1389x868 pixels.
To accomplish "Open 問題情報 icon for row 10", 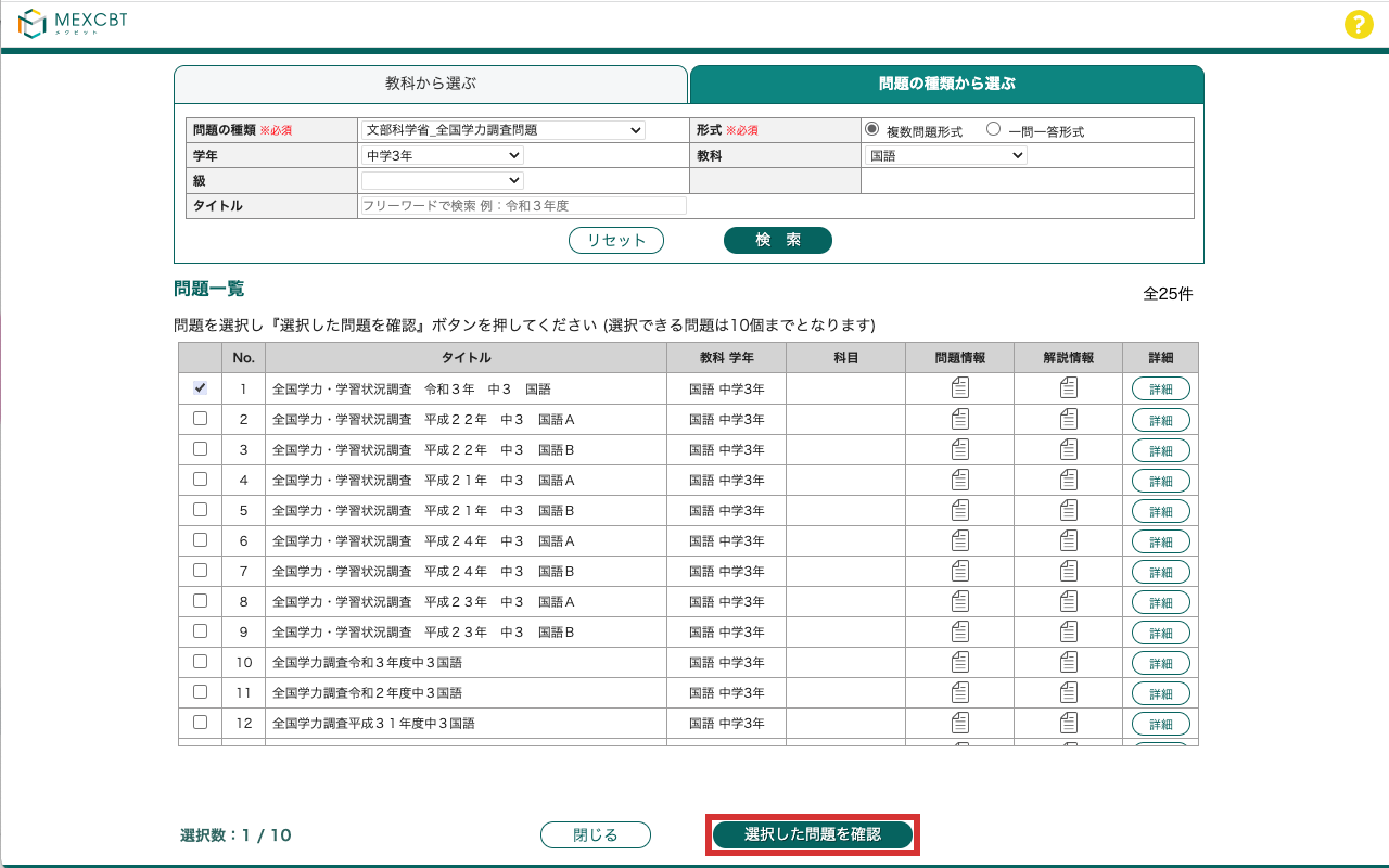I will [x=960, y=662].
